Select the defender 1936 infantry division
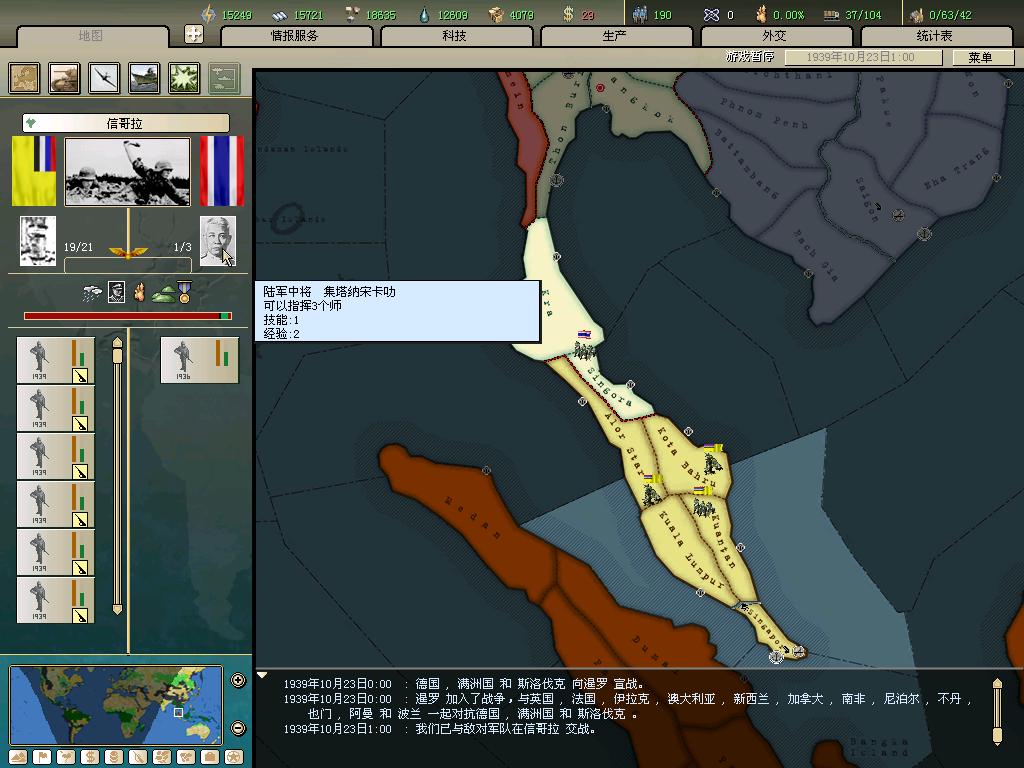The width and height of the screenshot is (1024, 768). coord(199,360)
